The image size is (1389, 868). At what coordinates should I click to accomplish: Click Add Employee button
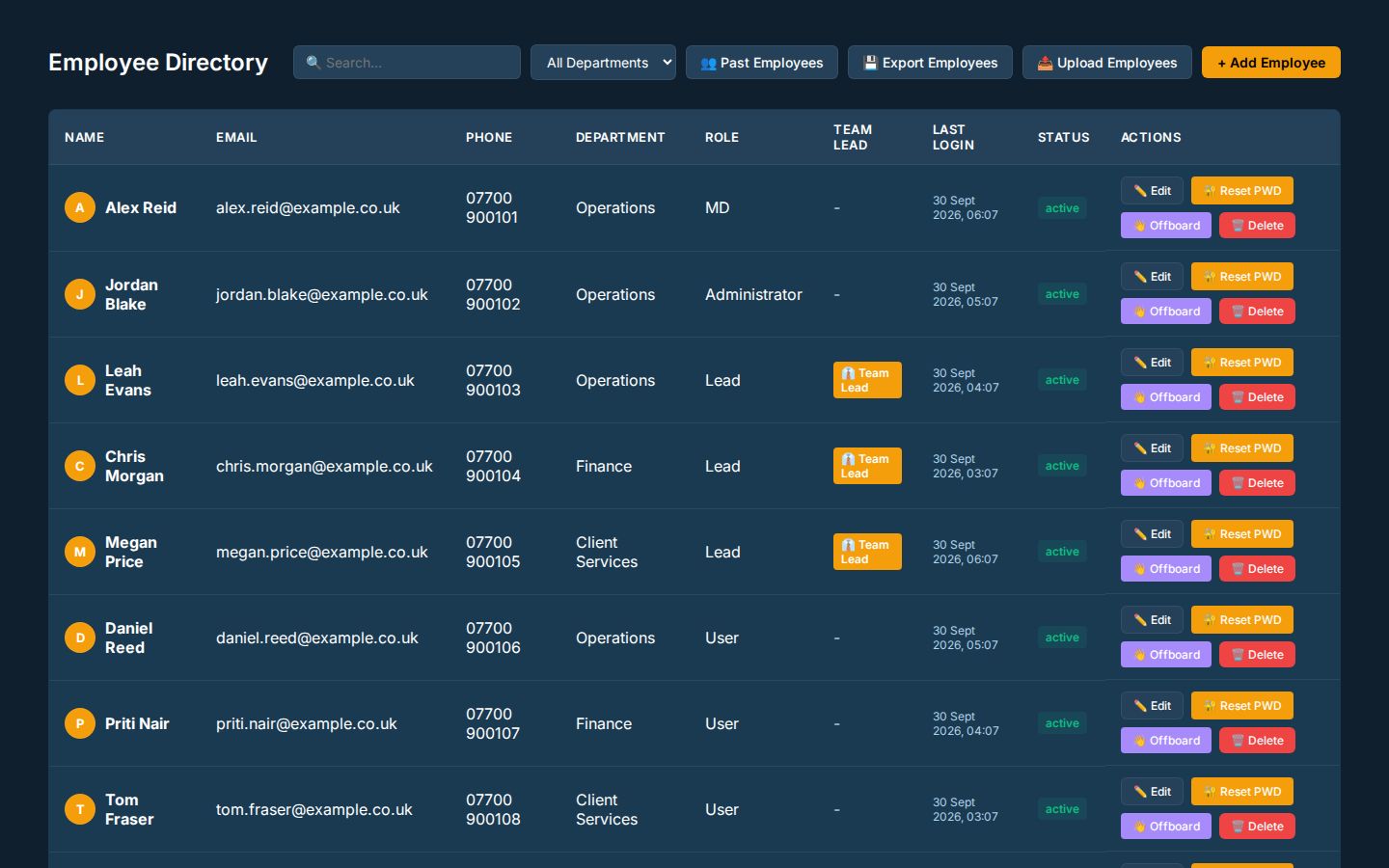coord(1271,63)
